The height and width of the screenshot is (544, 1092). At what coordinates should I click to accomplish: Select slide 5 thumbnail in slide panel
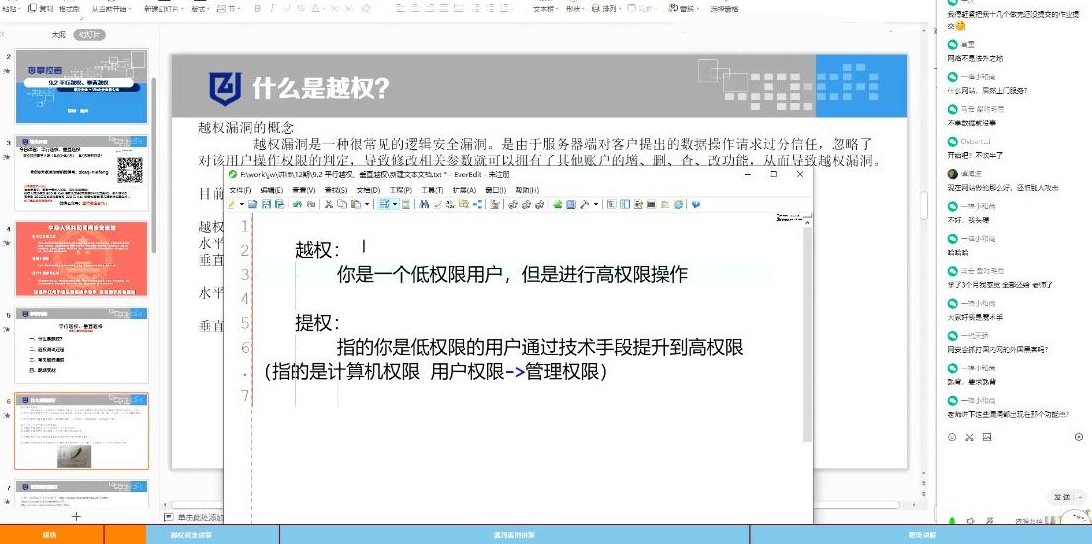(x=81, y=345)
